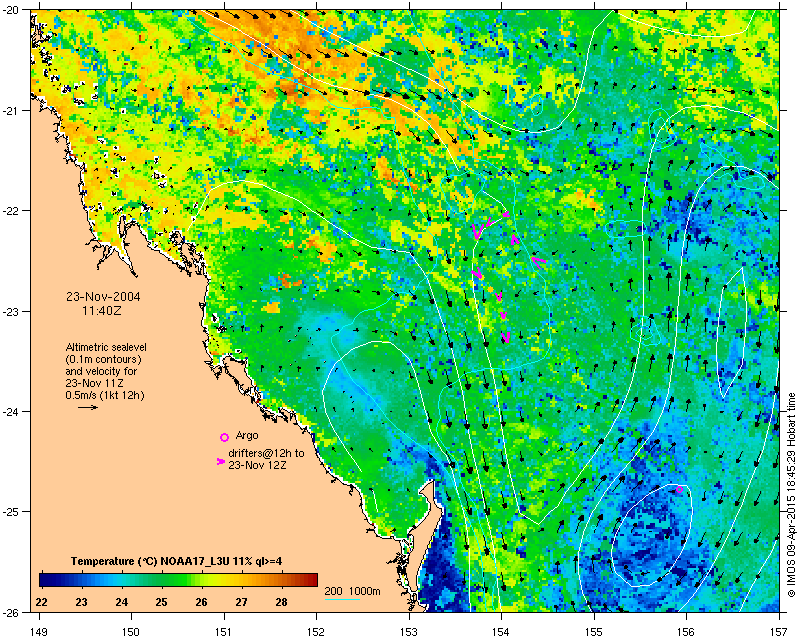This screenshot has height=640, width=800.
Task: Click the dark blue end of the colorbar
Action: click(46, 580)
